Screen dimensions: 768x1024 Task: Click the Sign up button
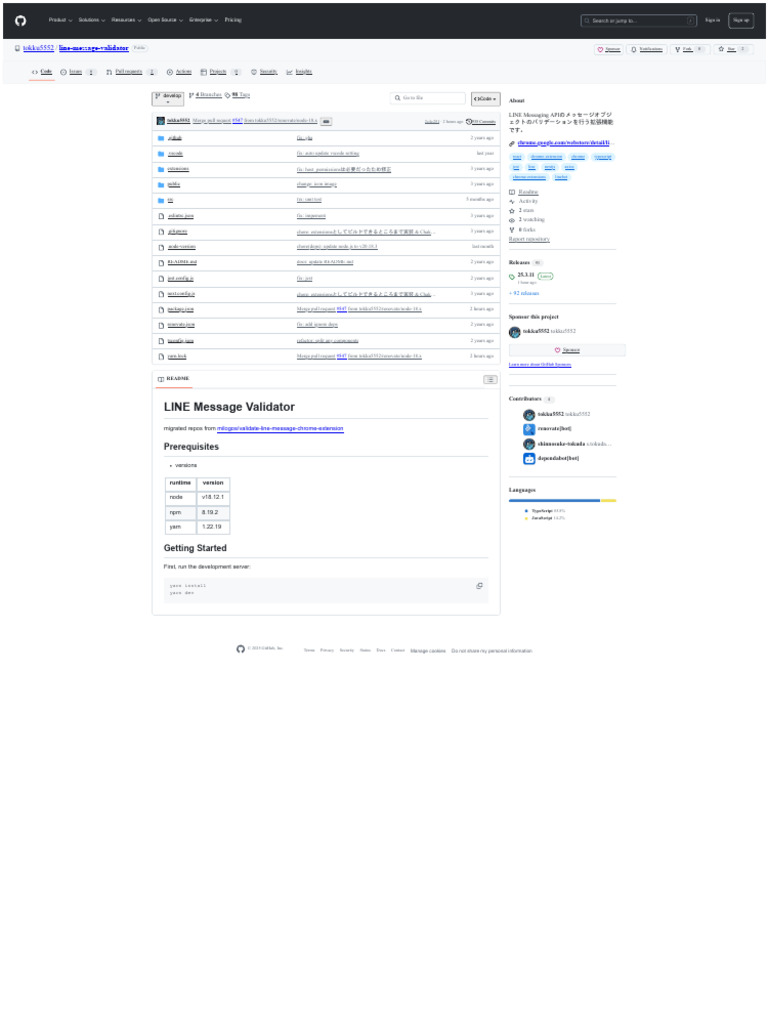click(741, 20)
